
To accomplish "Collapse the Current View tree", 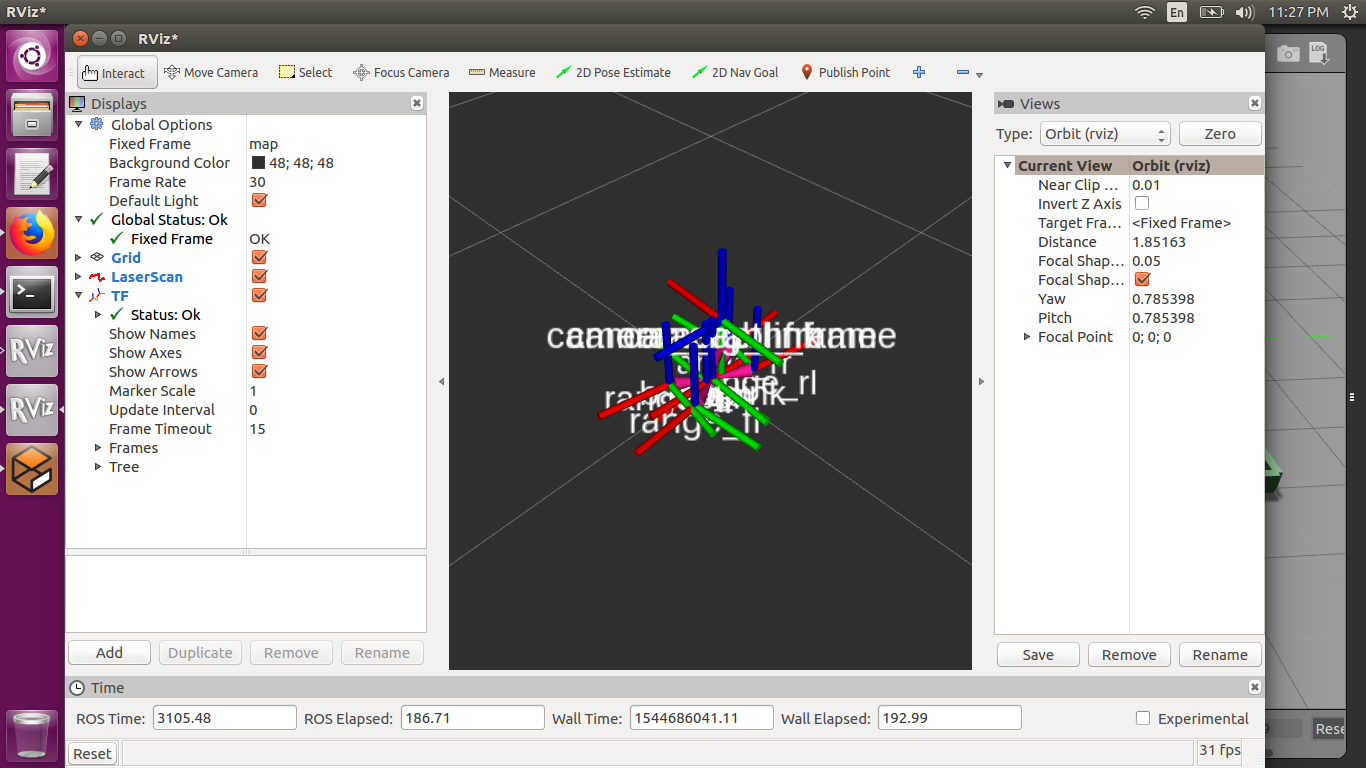I will point(1007,165).
